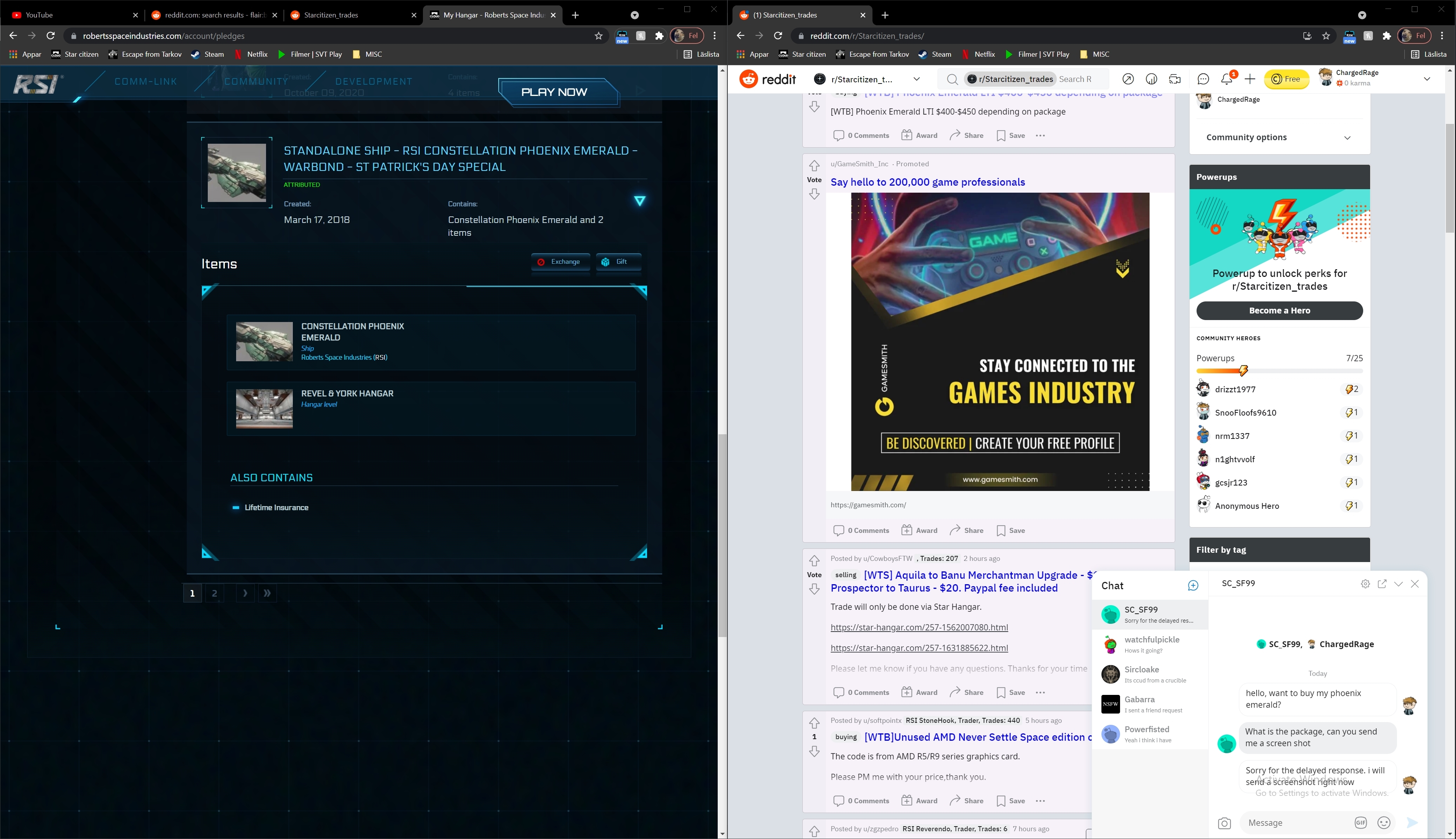This screenshot has height=839, width=1456.
Task: Upvote the CowboysFTW Aquila post
Action: 814,560
